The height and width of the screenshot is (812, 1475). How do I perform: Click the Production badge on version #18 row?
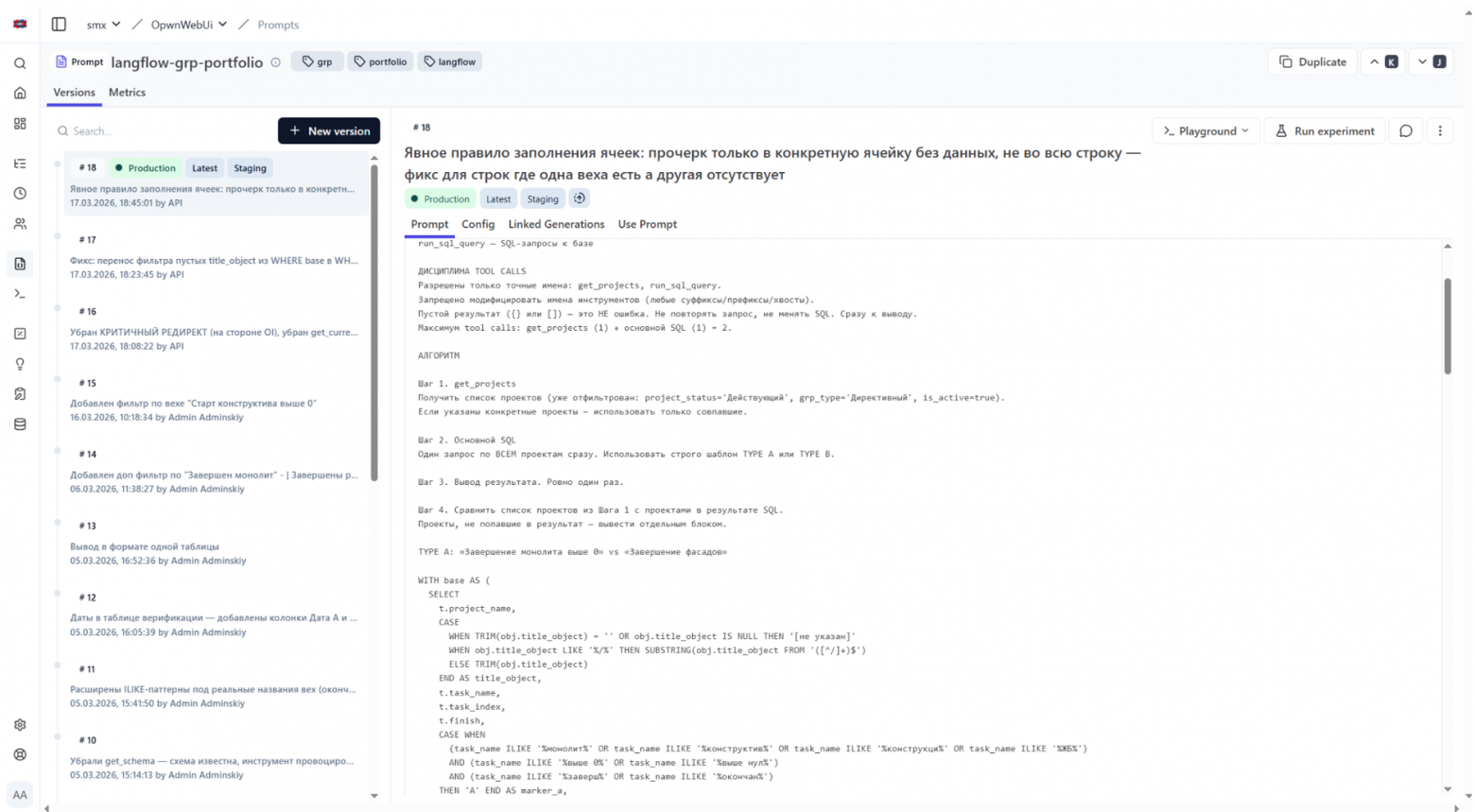click(x=145, y=168)
